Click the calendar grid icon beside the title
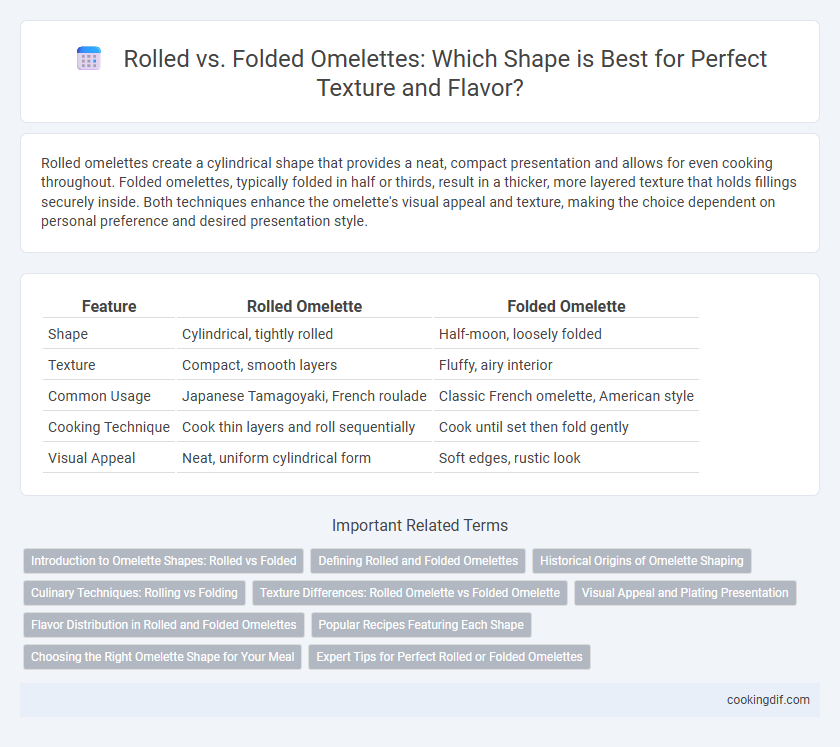This screenshot has width=840, height=747. click(88, 58)
